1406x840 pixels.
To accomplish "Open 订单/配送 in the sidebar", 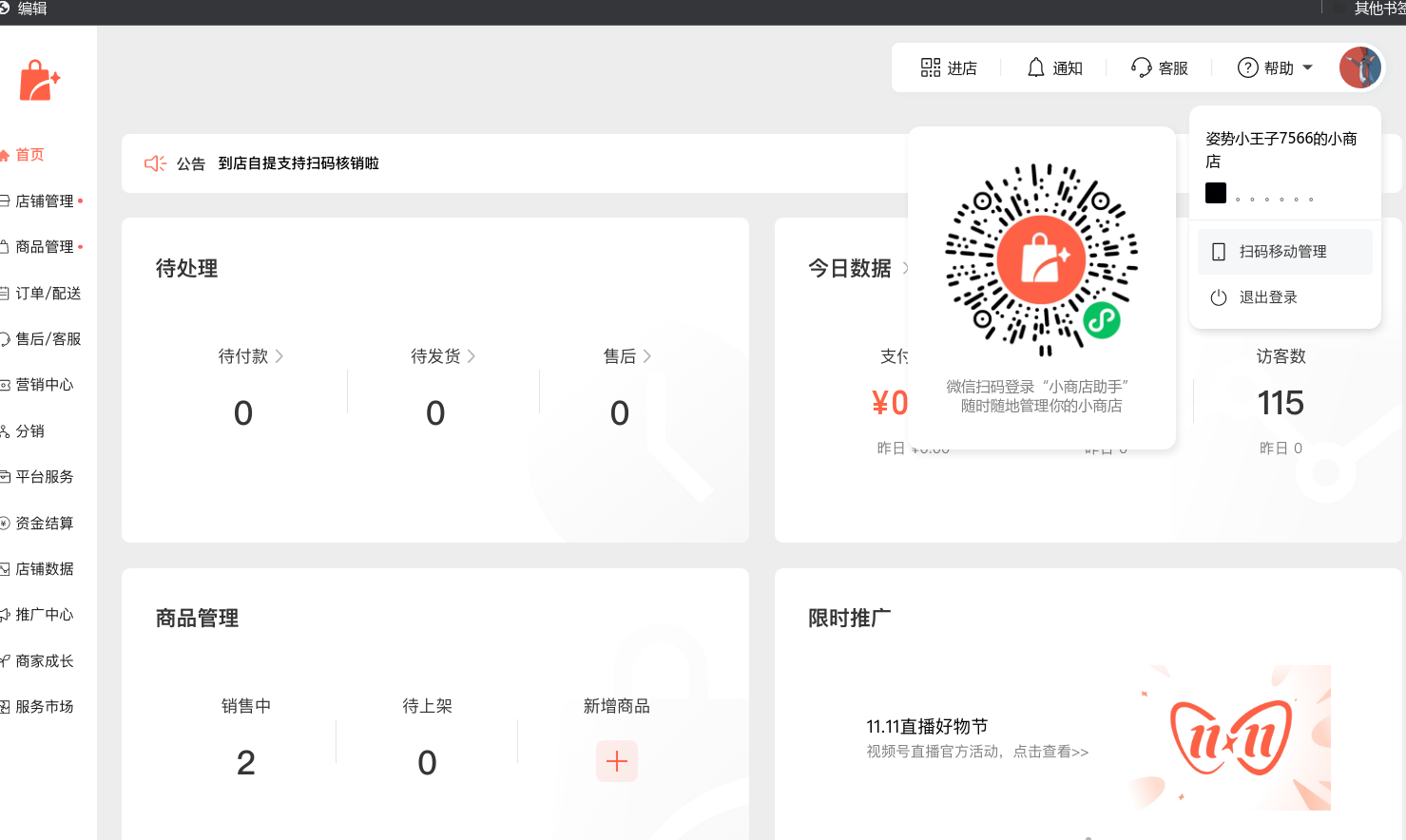I will click(x=48, y=293).
